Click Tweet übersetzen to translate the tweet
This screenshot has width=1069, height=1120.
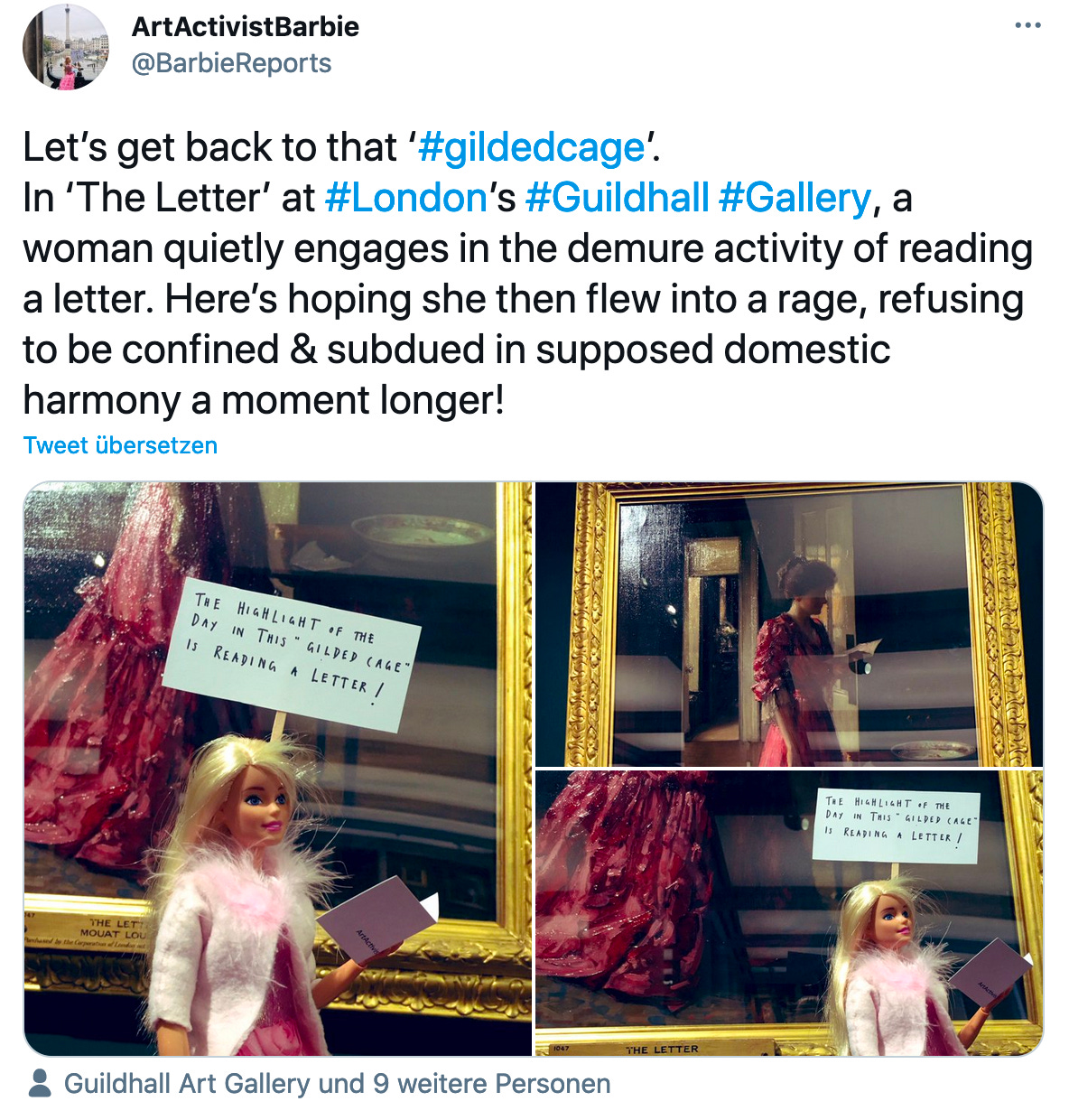(x=120, y=445)
